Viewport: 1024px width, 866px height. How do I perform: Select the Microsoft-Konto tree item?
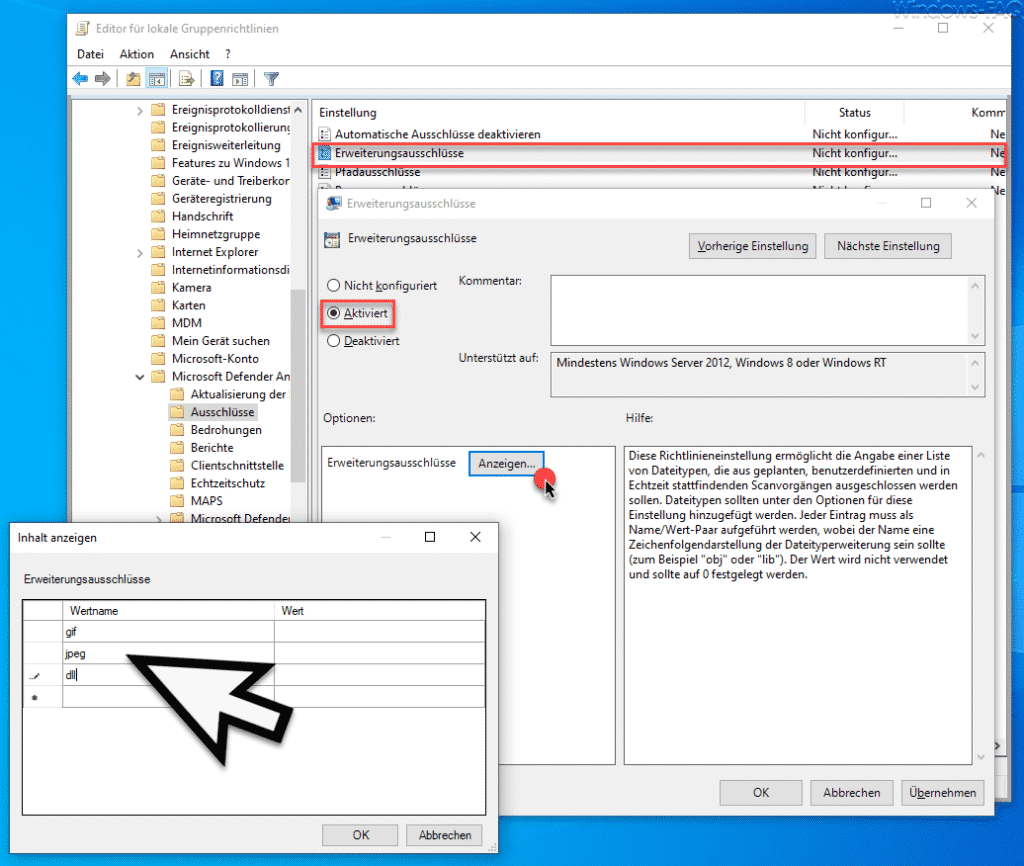(x=215, y=359)
